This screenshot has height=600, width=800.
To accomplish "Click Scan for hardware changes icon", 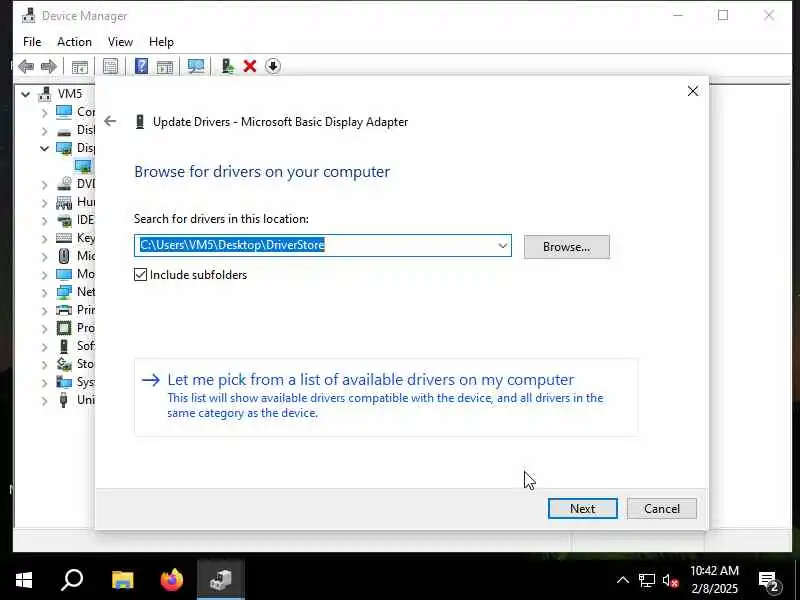I will tap(196, 66).
